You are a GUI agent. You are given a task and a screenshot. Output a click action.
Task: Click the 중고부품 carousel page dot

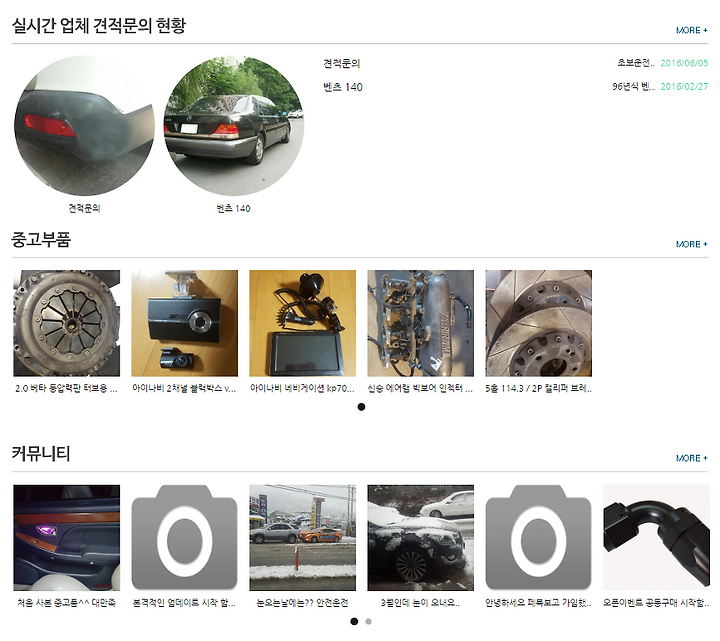coord(361,407)
